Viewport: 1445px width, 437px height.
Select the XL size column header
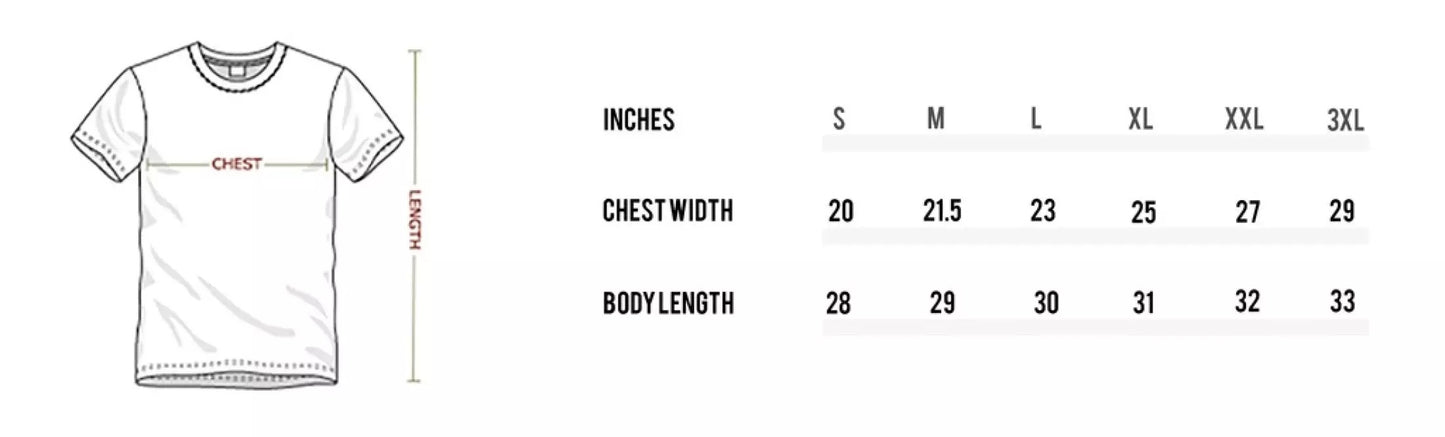pos(1140,120)
